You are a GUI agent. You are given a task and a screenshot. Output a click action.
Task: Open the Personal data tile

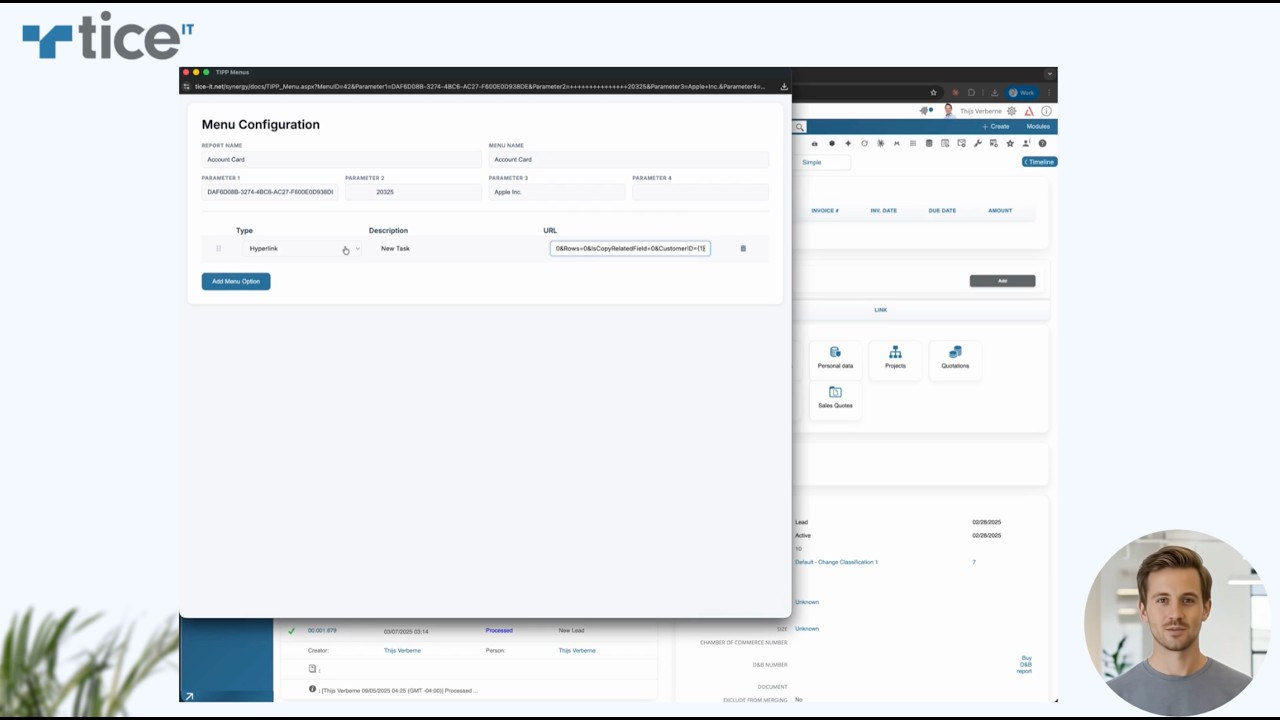(x=835, y=358)
